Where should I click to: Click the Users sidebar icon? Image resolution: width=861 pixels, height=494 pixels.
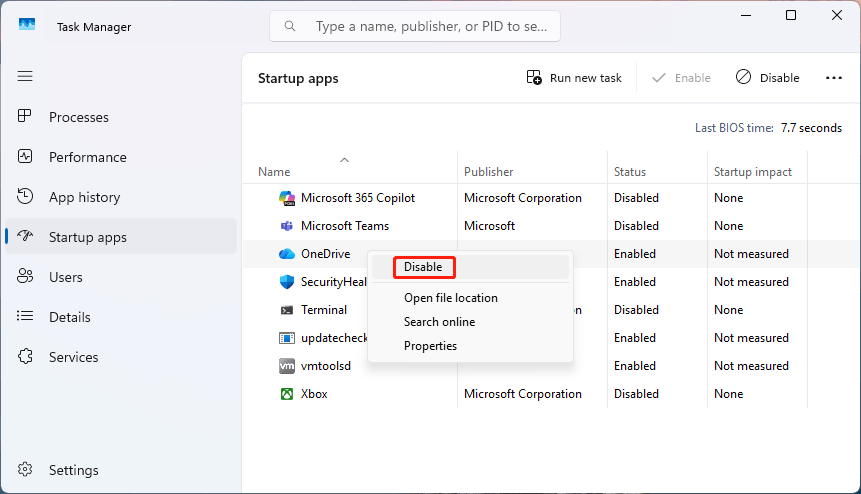25,276
